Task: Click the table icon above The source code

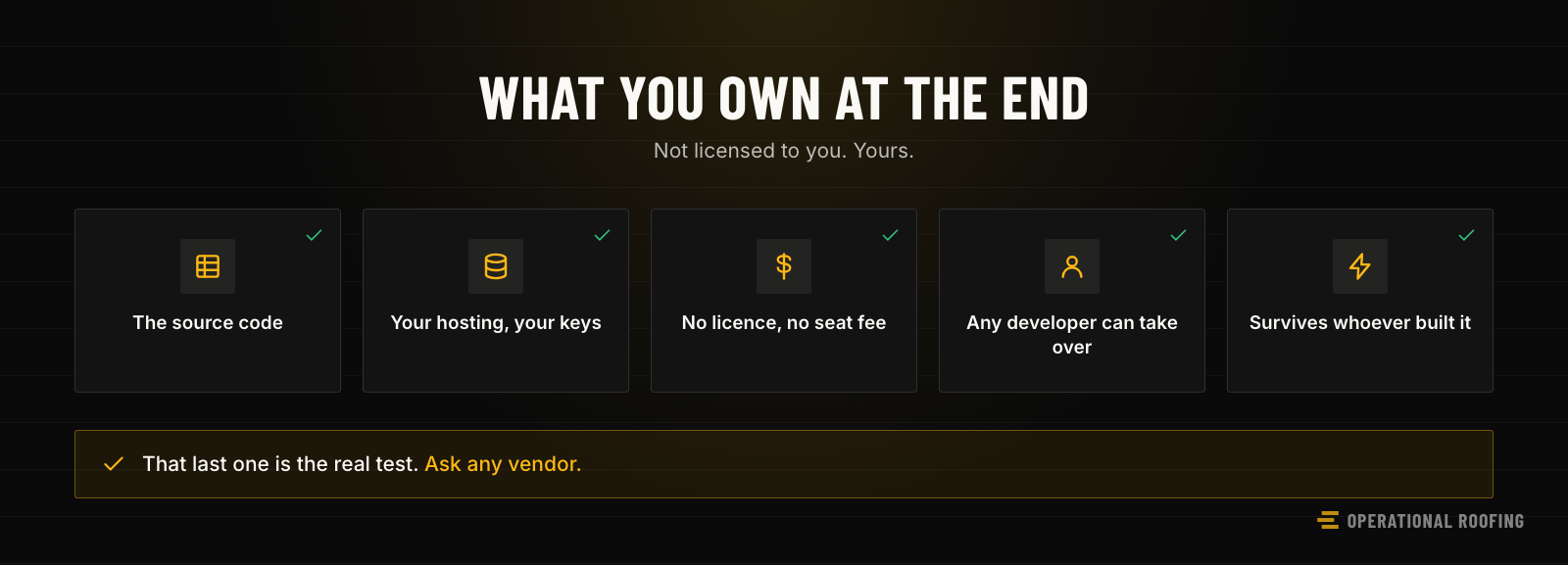Action: [x=208, y=266]
